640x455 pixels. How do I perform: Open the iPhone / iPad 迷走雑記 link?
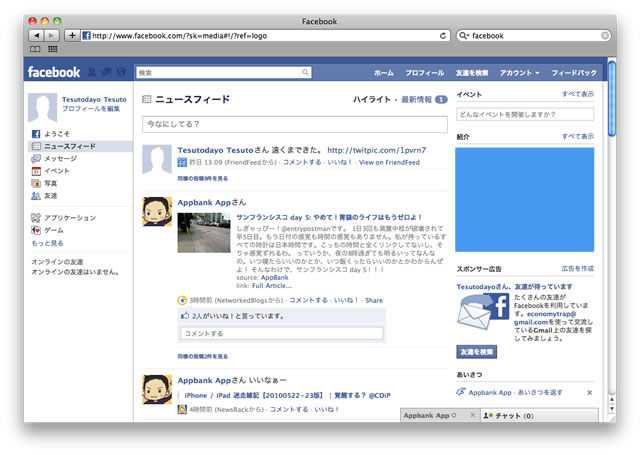tap(287, 395)
